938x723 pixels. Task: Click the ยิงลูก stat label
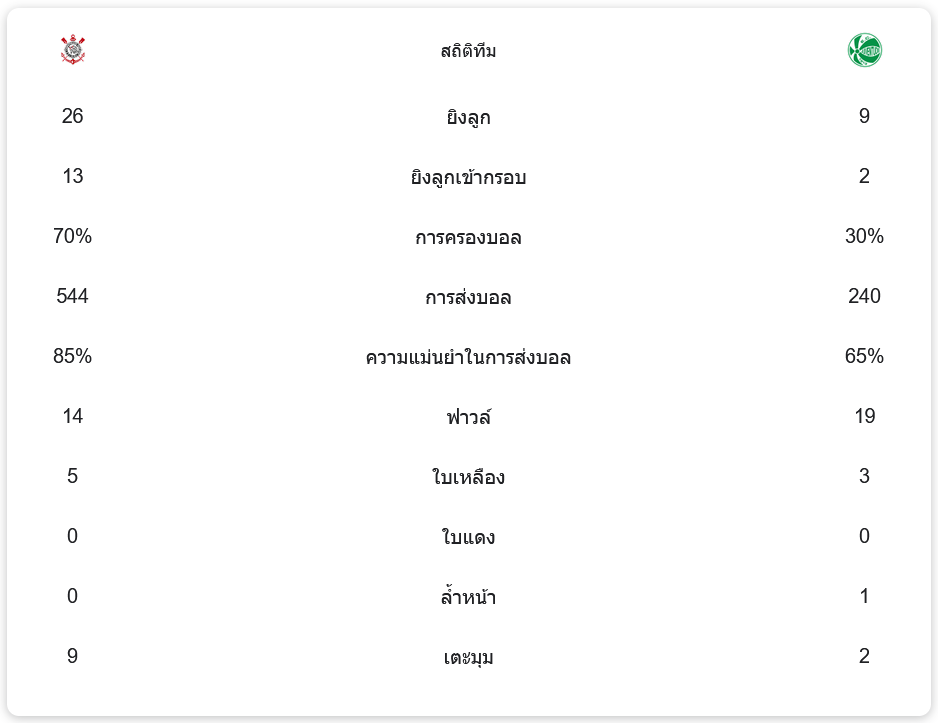[x=468, y=118]
